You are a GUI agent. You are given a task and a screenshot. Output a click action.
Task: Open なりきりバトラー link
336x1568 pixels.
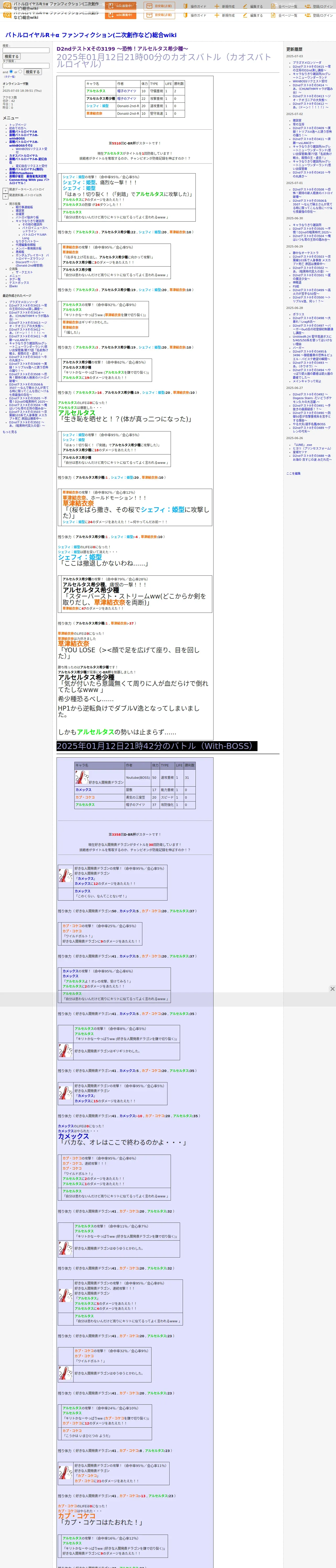[x=27, y=242]
